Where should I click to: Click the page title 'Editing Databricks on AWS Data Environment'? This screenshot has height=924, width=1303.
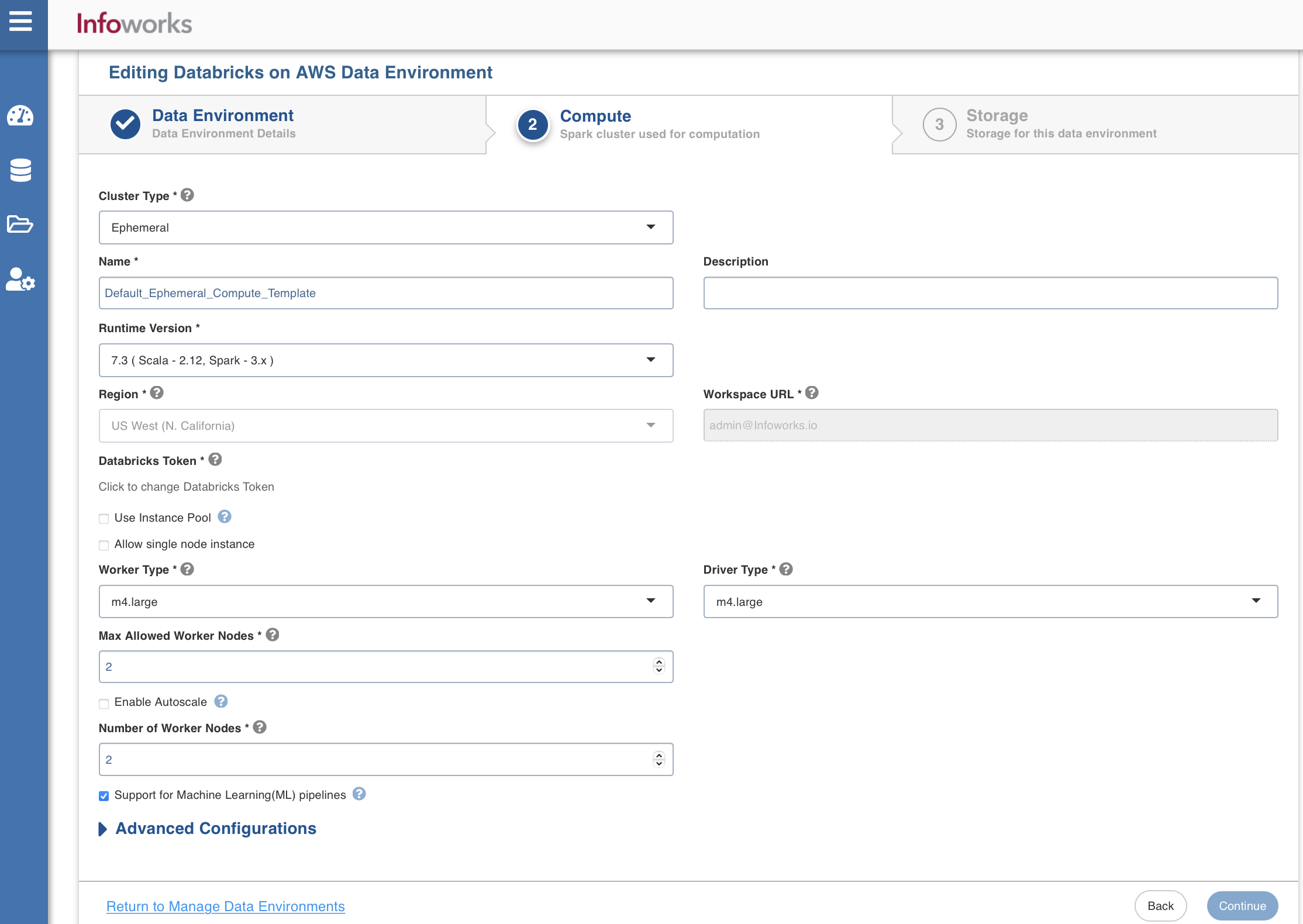[x=301, y=72]
